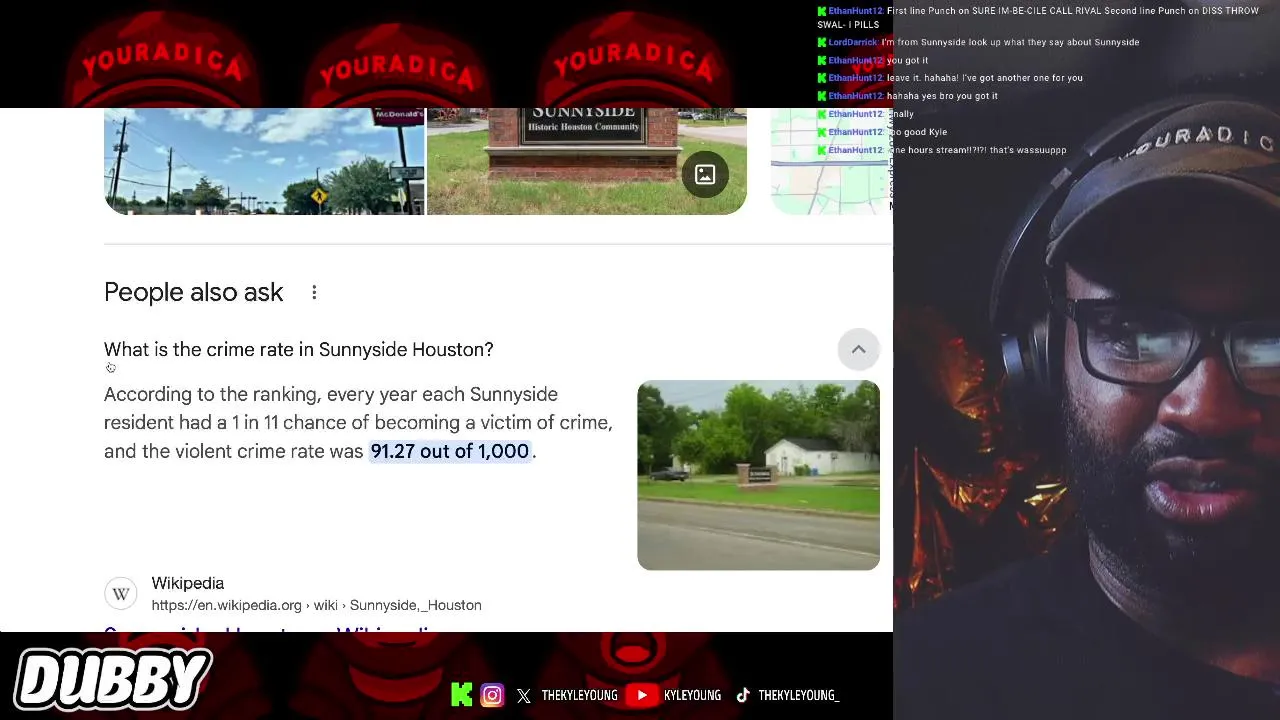Click the question about Sunnyside Houston crime rate
This screenshot has height=720, width=1280.
[299, 349]
